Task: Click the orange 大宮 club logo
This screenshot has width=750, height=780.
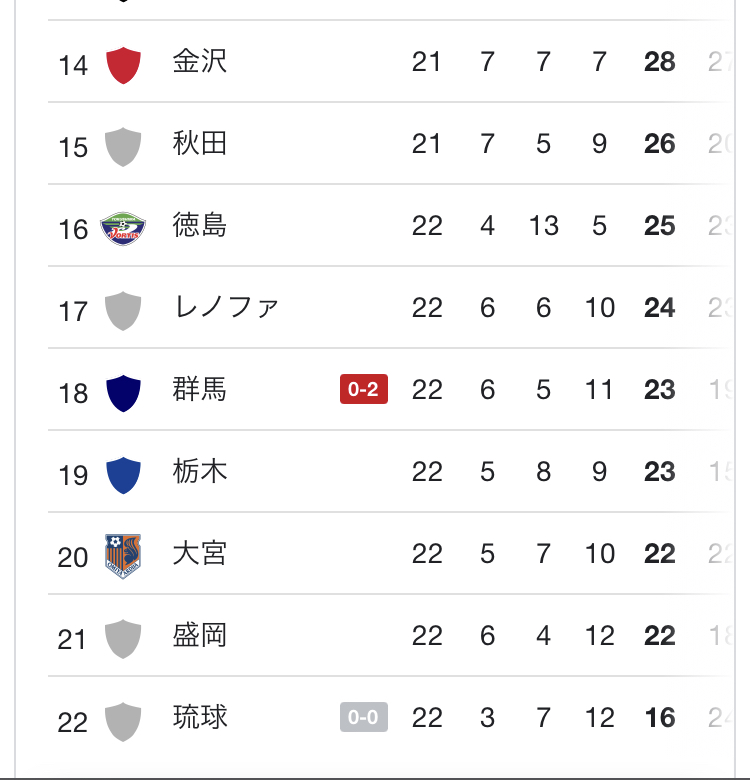Action: 123,556
